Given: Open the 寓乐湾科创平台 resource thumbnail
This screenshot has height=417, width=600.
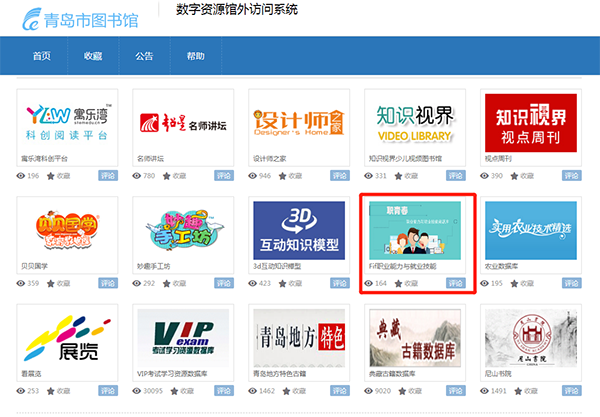Looking at the screenshot, I should [67, 122].
